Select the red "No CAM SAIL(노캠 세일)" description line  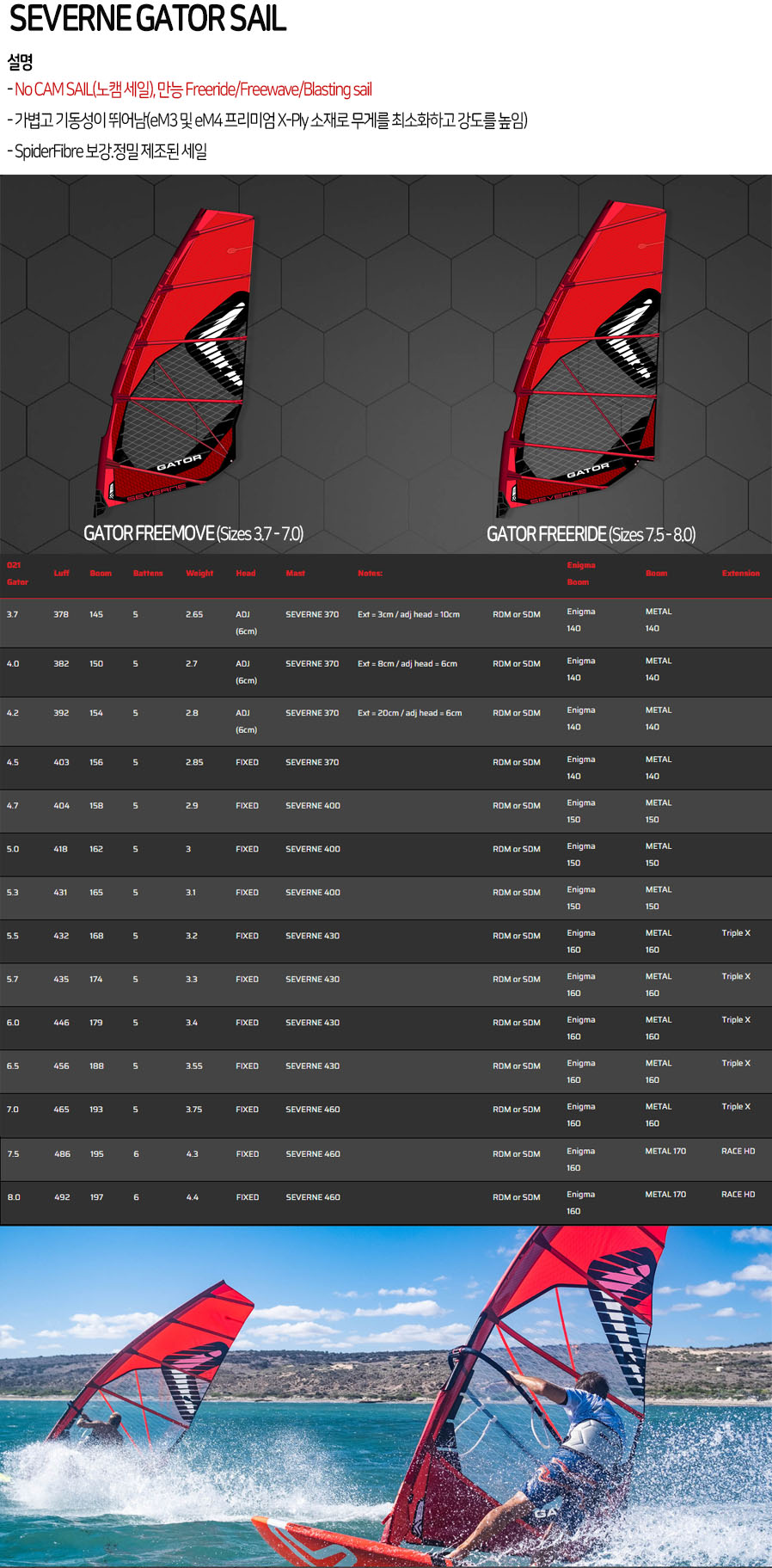tap(190, 89)
